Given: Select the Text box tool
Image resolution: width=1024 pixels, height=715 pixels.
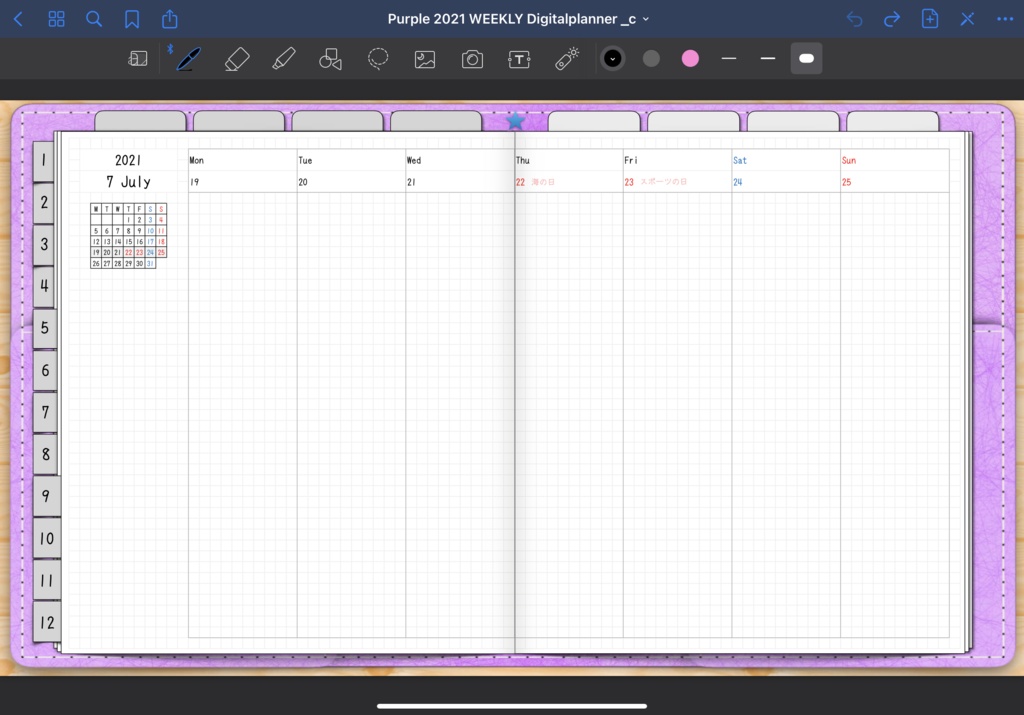Looking at the screenshot, I should coord(519,59).
